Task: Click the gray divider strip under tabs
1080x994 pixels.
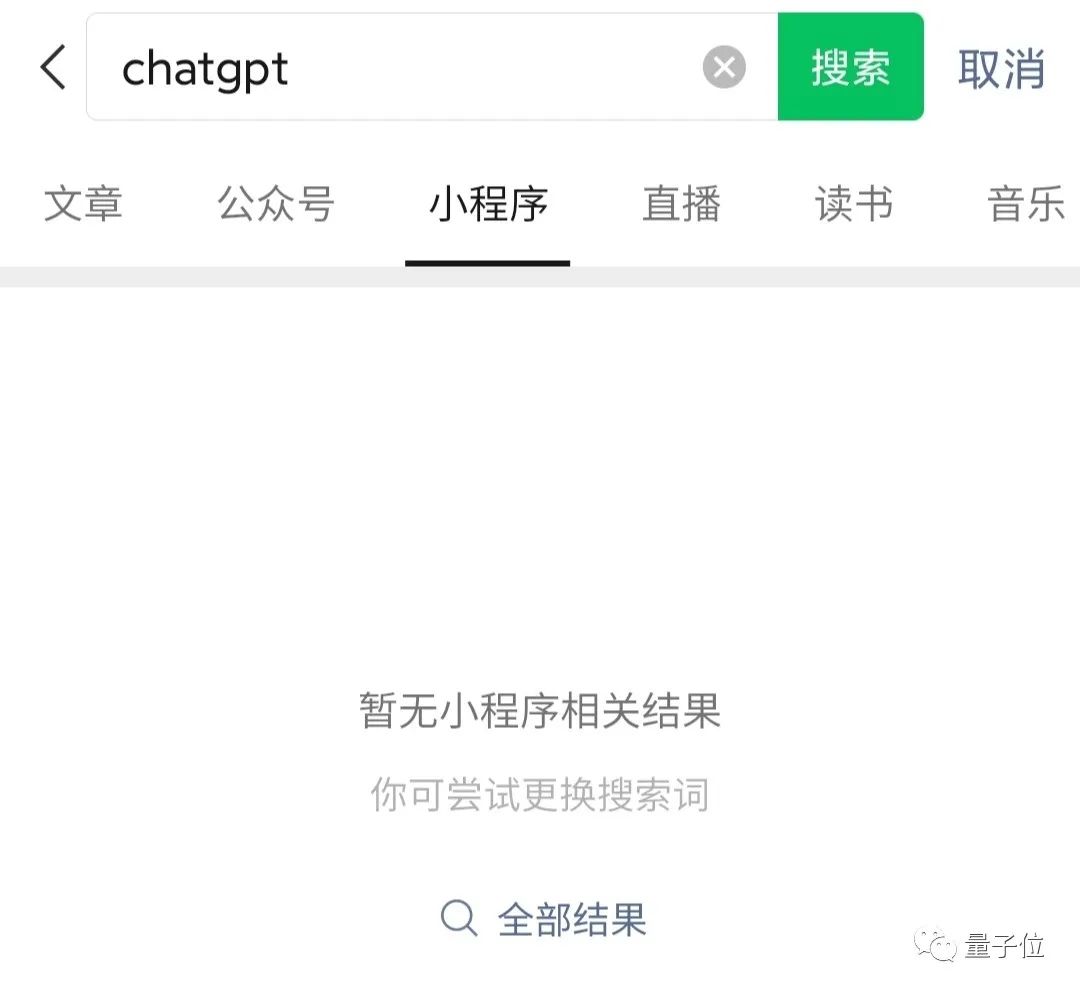Action: pos(540,277)
